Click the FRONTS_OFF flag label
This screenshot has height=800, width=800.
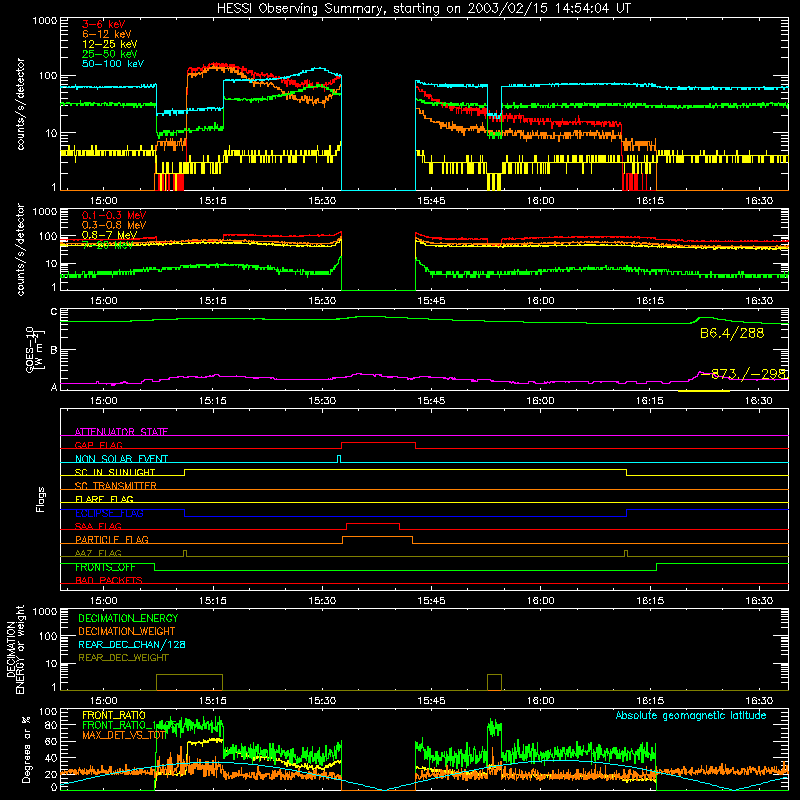click(x=105, y=567)
